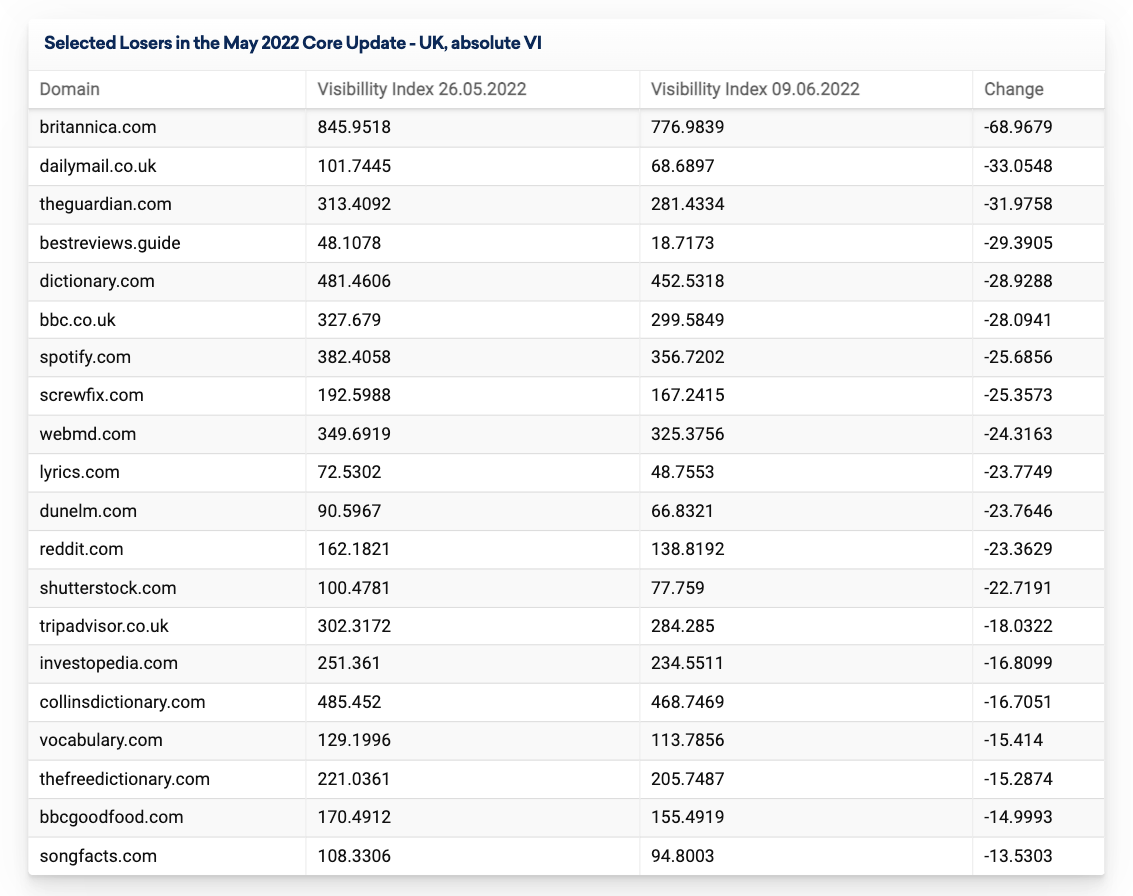The width and height of the screenshot is (1133, 896).
Task: Click the Visibility Index 09.06.2022 header
Action: [x=755, y=89]
